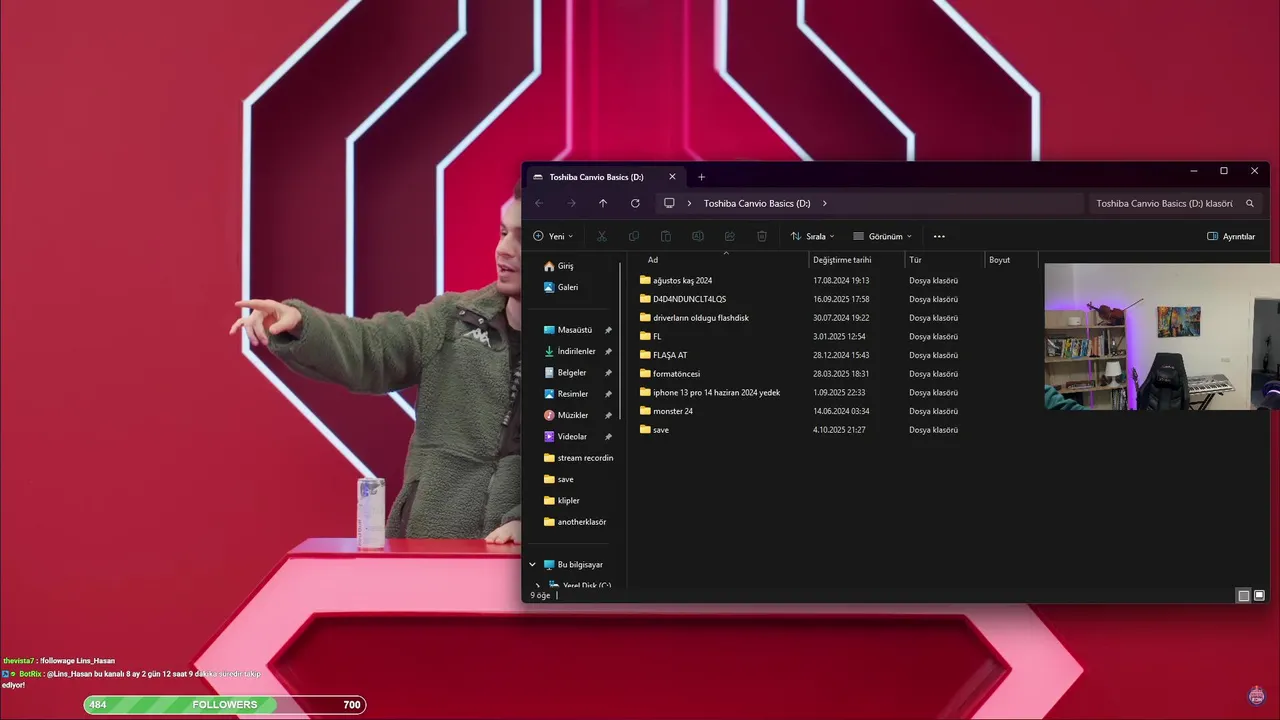Switch to details list view in status bar
Image resolution: width=1280 pixels, height=720 pixels.
coord(1244,595)
